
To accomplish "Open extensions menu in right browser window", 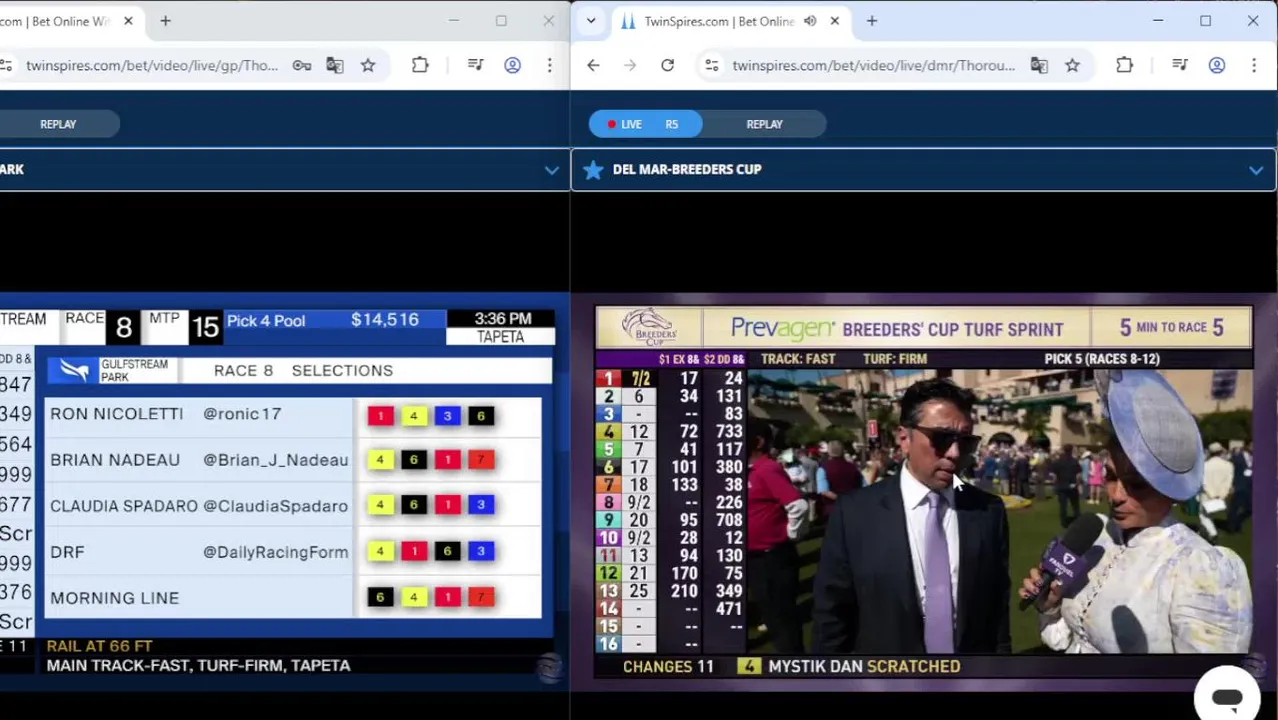I will coord(1124,66).
